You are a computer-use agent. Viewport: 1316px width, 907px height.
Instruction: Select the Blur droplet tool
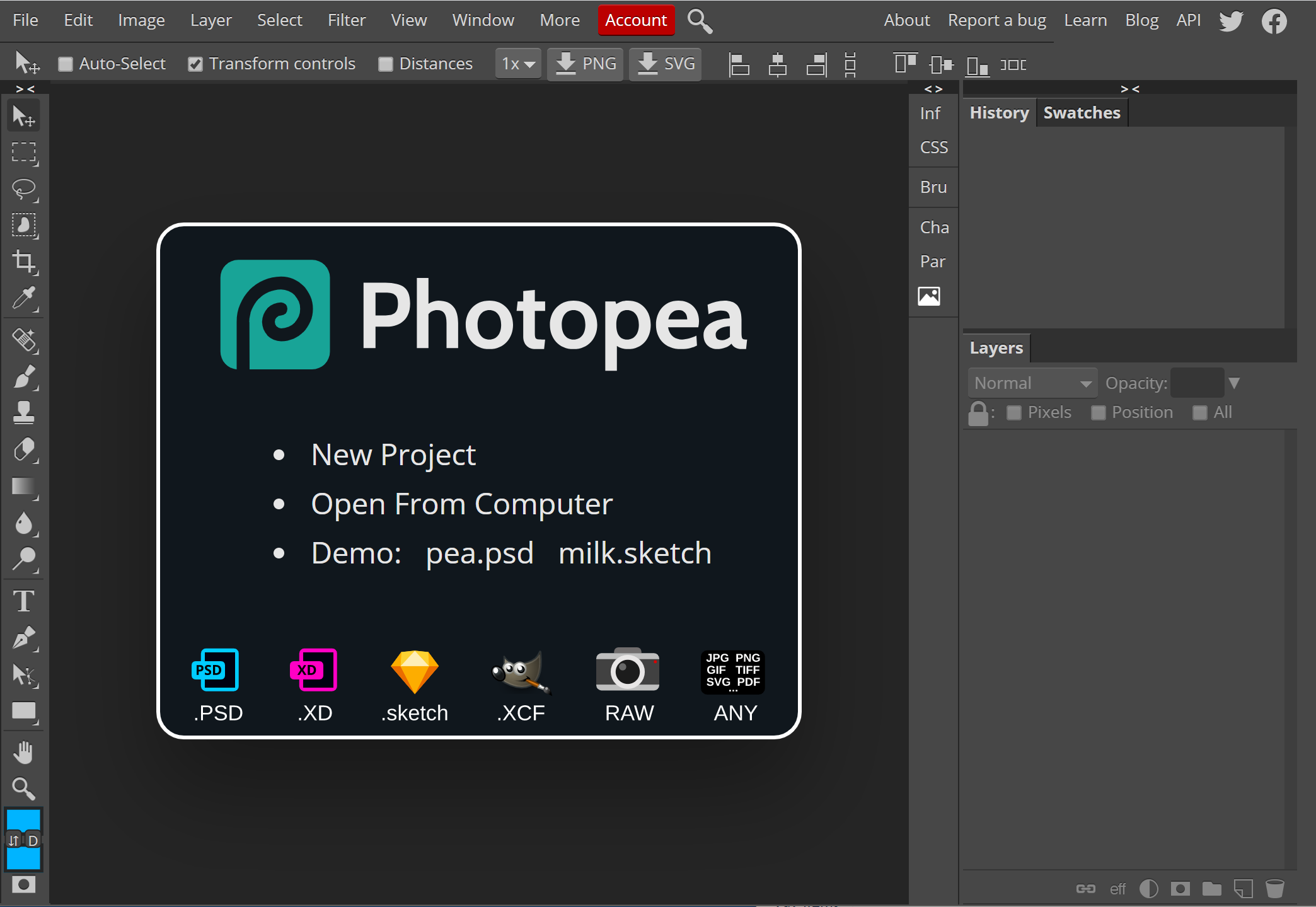point(24,523)
